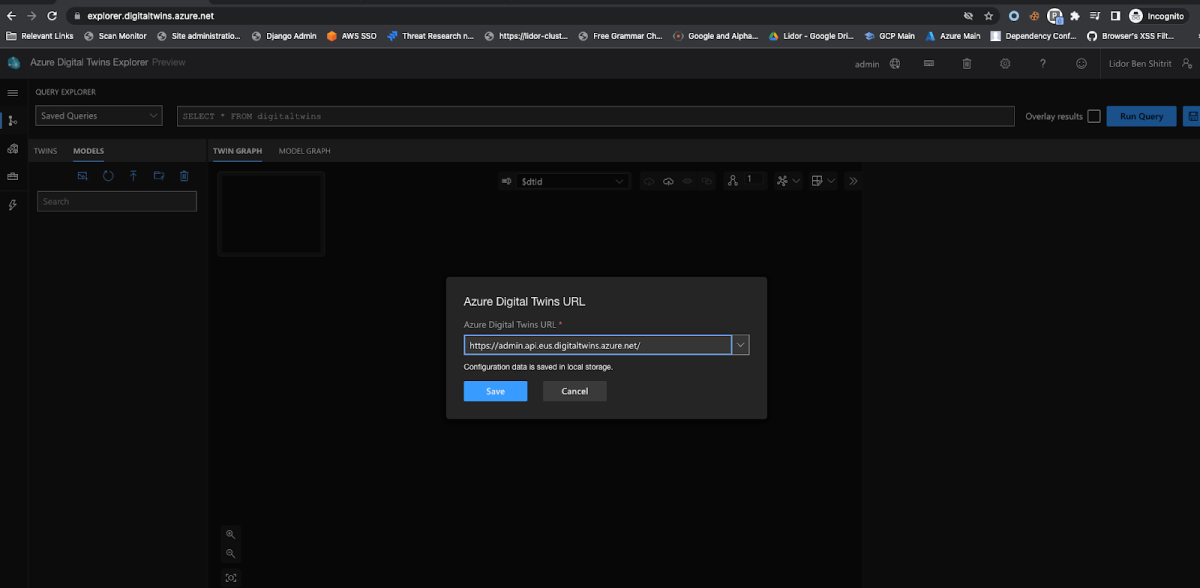Viewport: 1200px width, 588px height.
Task: Click the Run Query button
Action: 1141,116
